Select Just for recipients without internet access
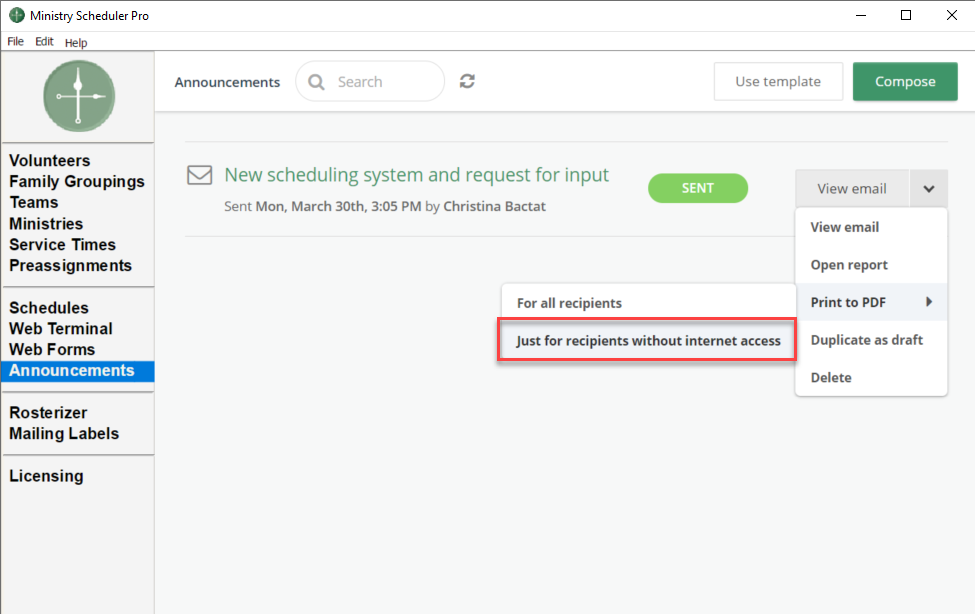Viewport: 975px width, 614px height. tap(648, 341)
